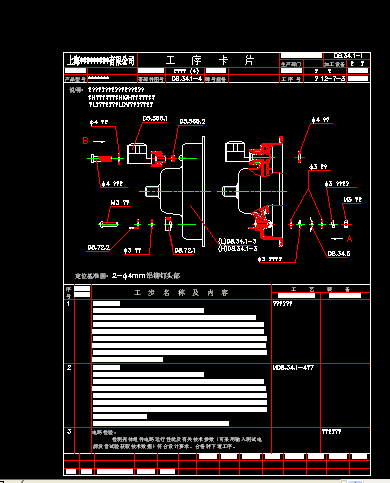
Task: Select the company name ending in 有限公司
Action: click(x=101, y=61)
